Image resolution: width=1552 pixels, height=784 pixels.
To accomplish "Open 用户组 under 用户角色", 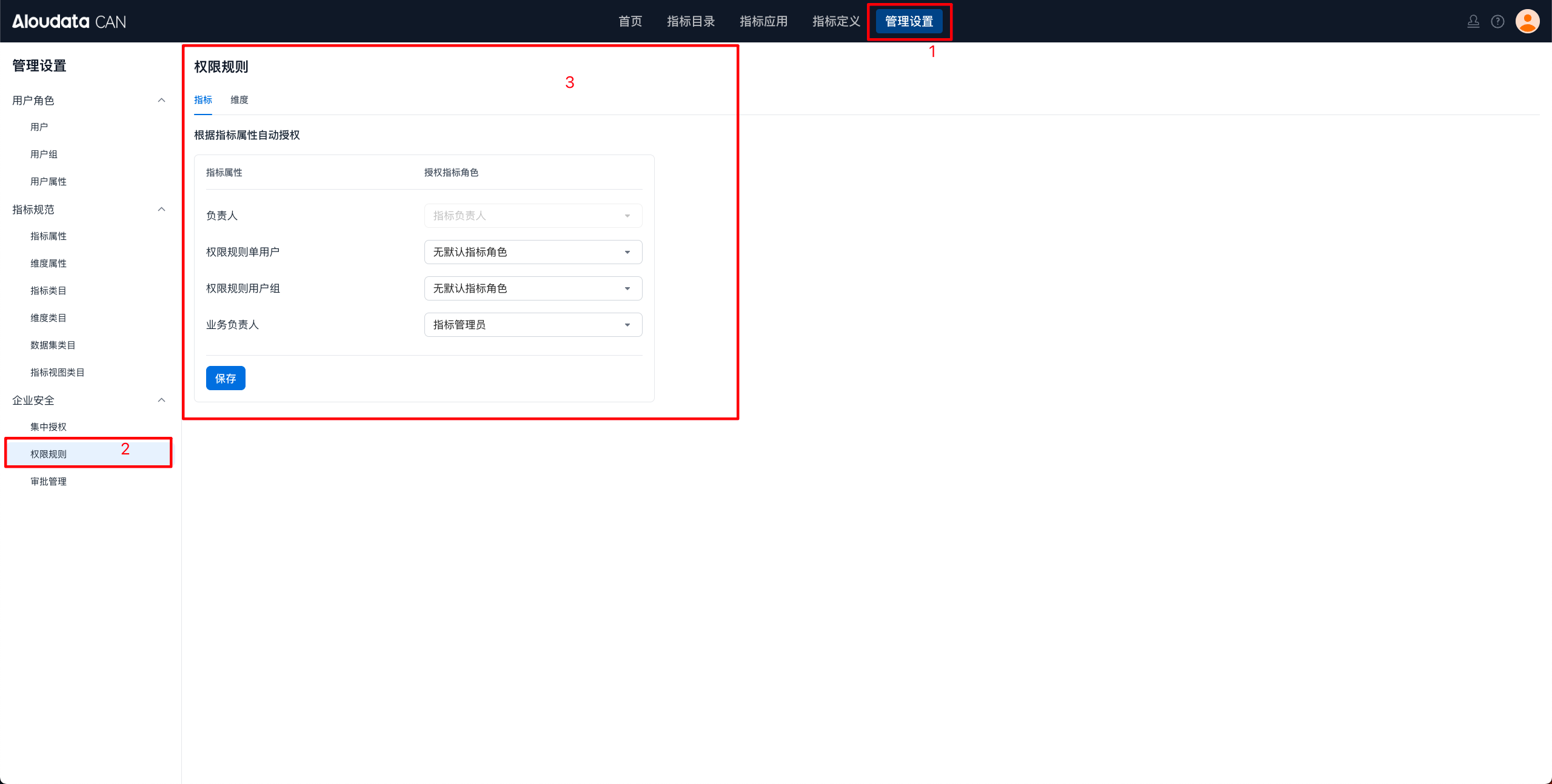I will pyautogui.click(x=44, y=154).
